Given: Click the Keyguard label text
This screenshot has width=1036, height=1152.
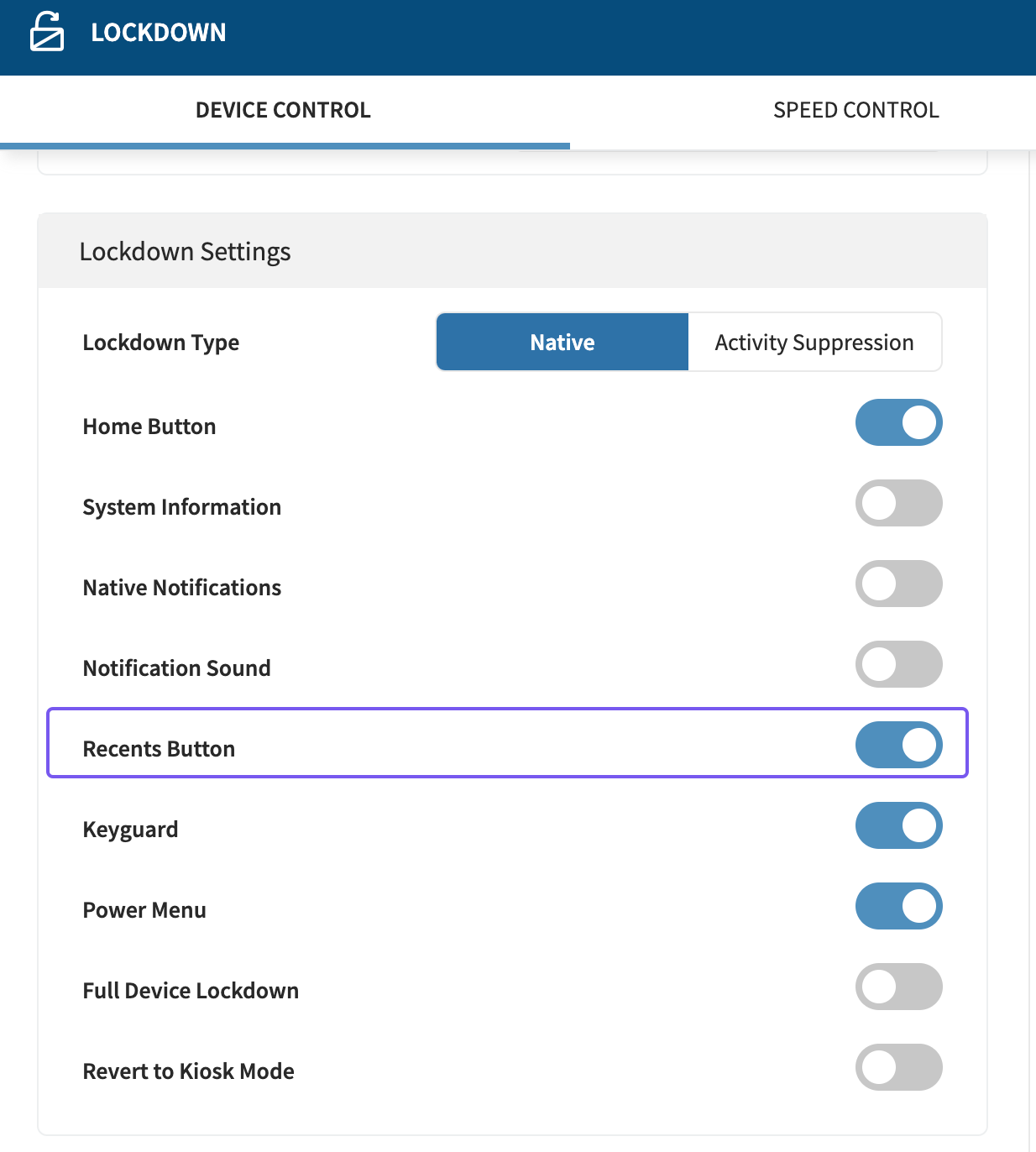Looking at the screenshot, I should click(130, 830).
